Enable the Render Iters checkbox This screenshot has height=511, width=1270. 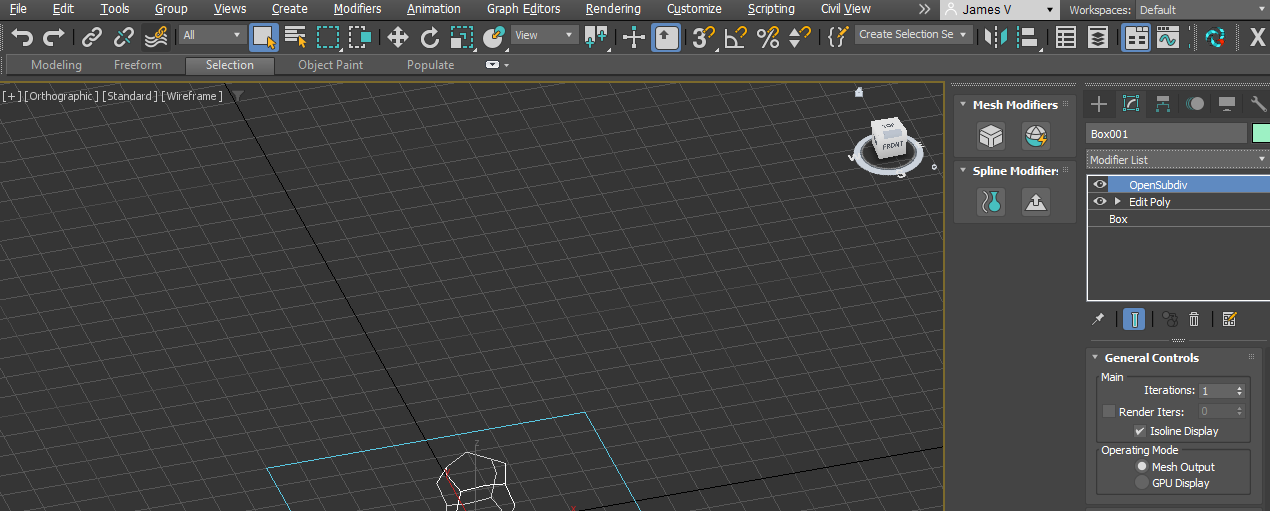point(1109,412)
